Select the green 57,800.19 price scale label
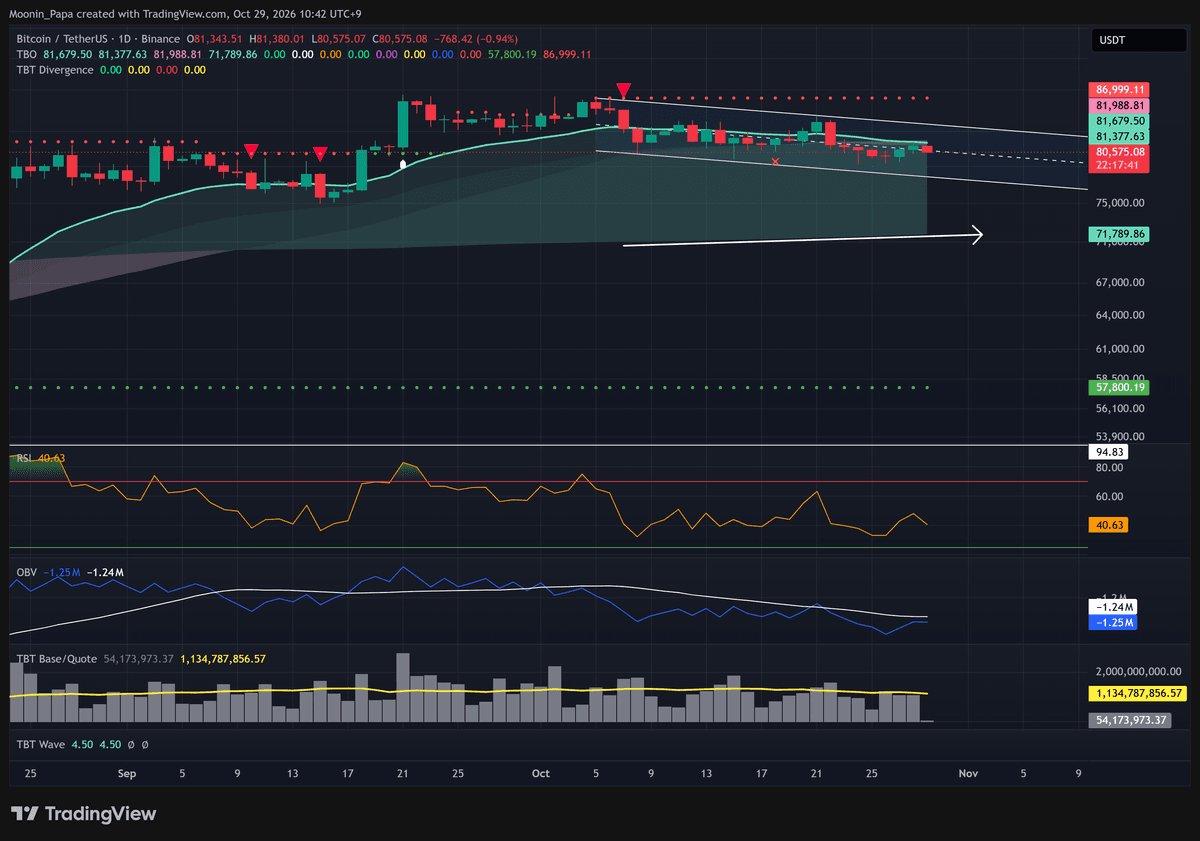Image resolution: width=1200 pixels, height=841 pixels. tap(1120, 387)
